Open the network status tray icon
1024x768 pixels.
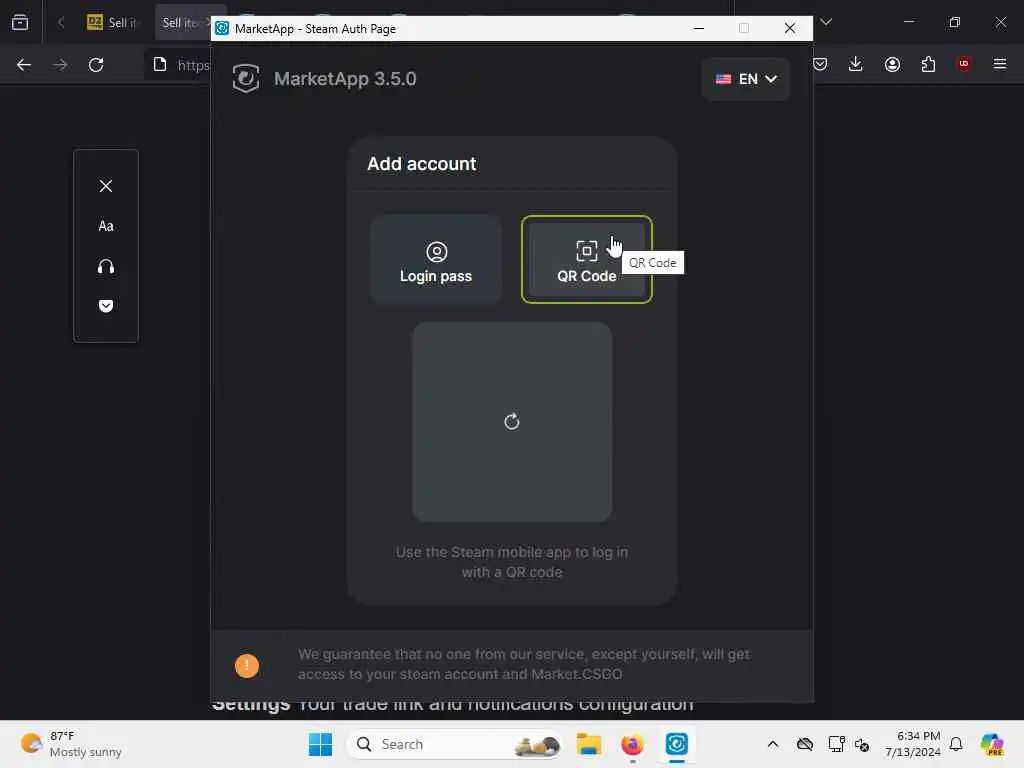click(x=836, y=744)
